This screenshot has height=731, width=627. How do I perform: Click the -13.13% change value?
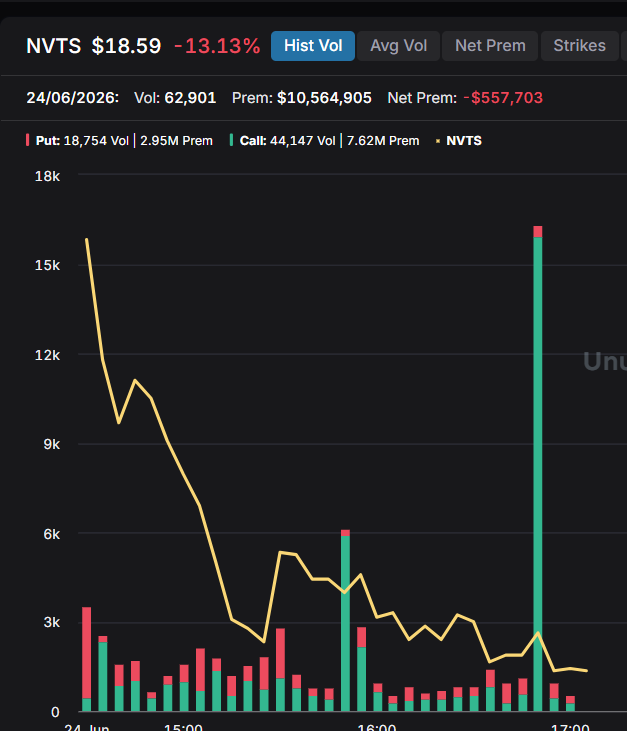pos(217,46)
